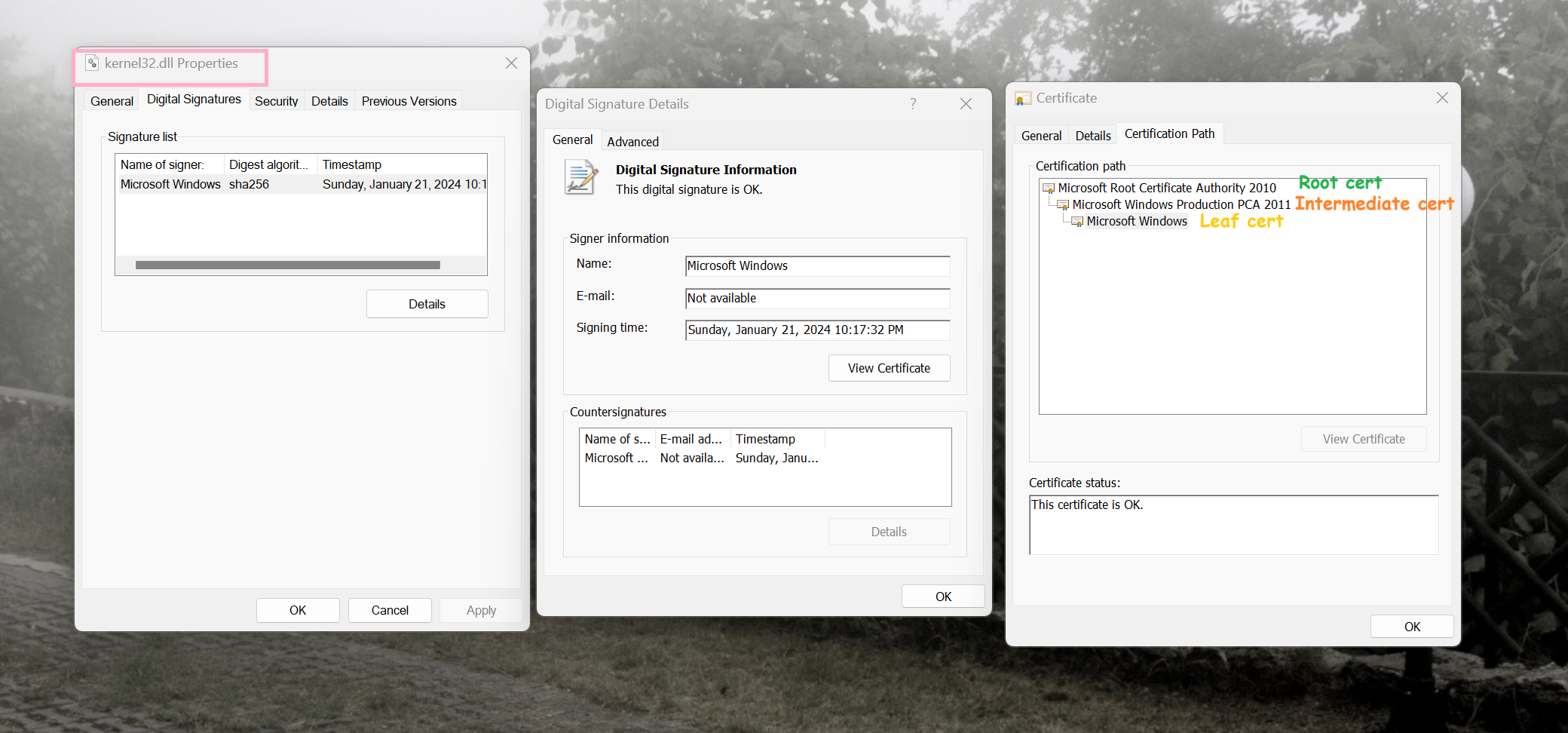Click the E-mail field showing Not available

[817, 298]
